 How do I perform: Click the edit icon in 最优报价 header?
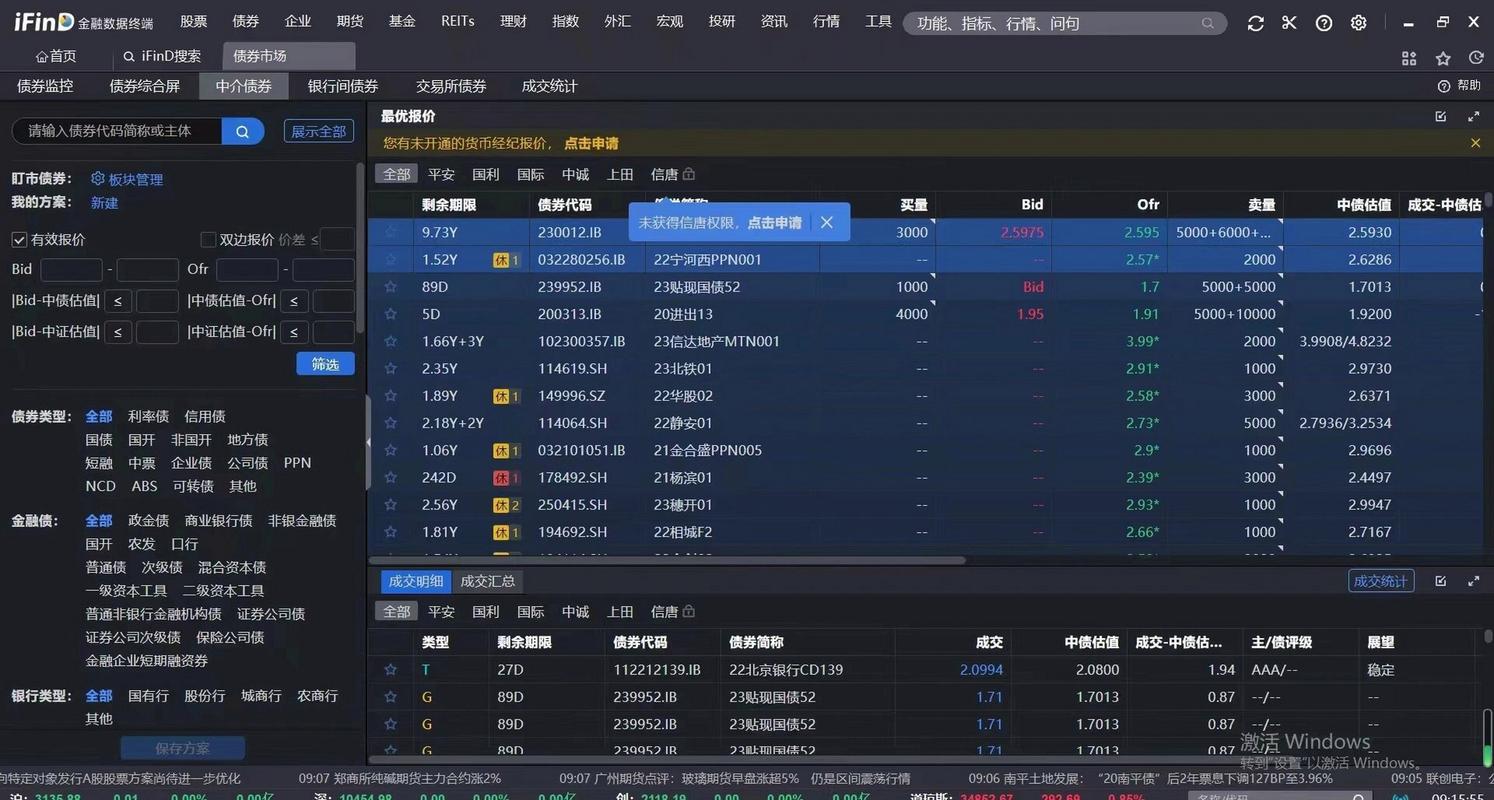click(x=1441, y=116)
